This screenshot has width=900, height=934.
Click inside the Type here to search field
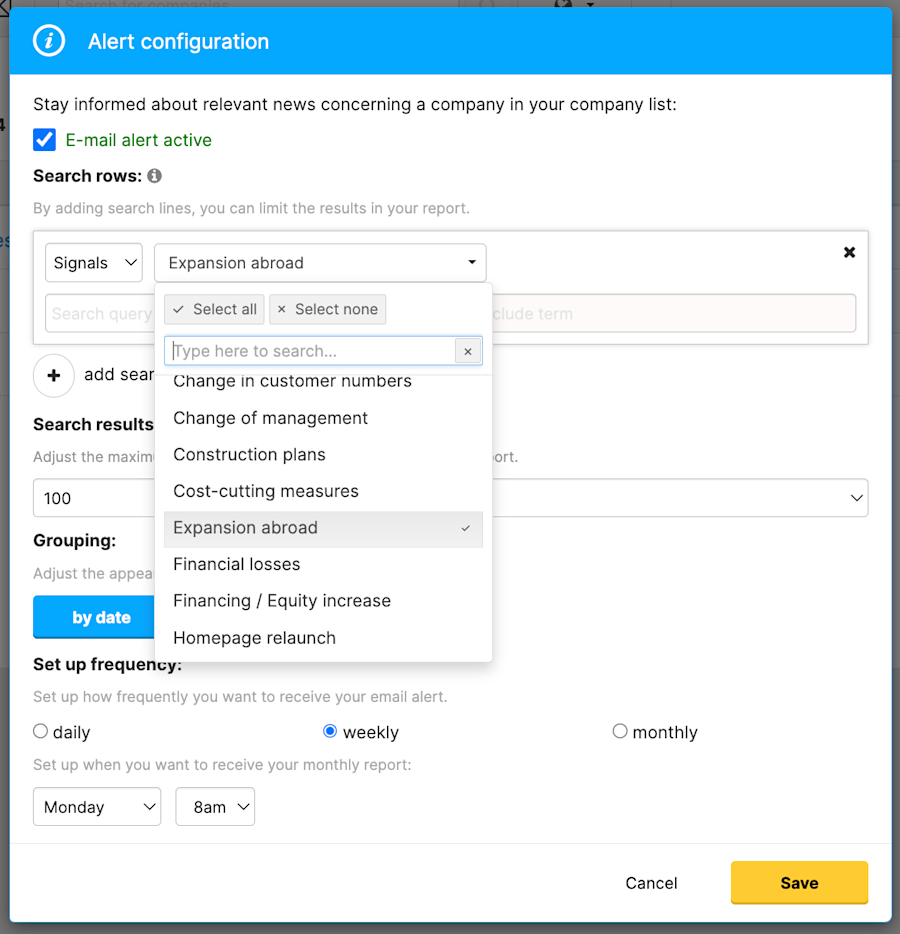pyautogui.click(x=300, y=351)
